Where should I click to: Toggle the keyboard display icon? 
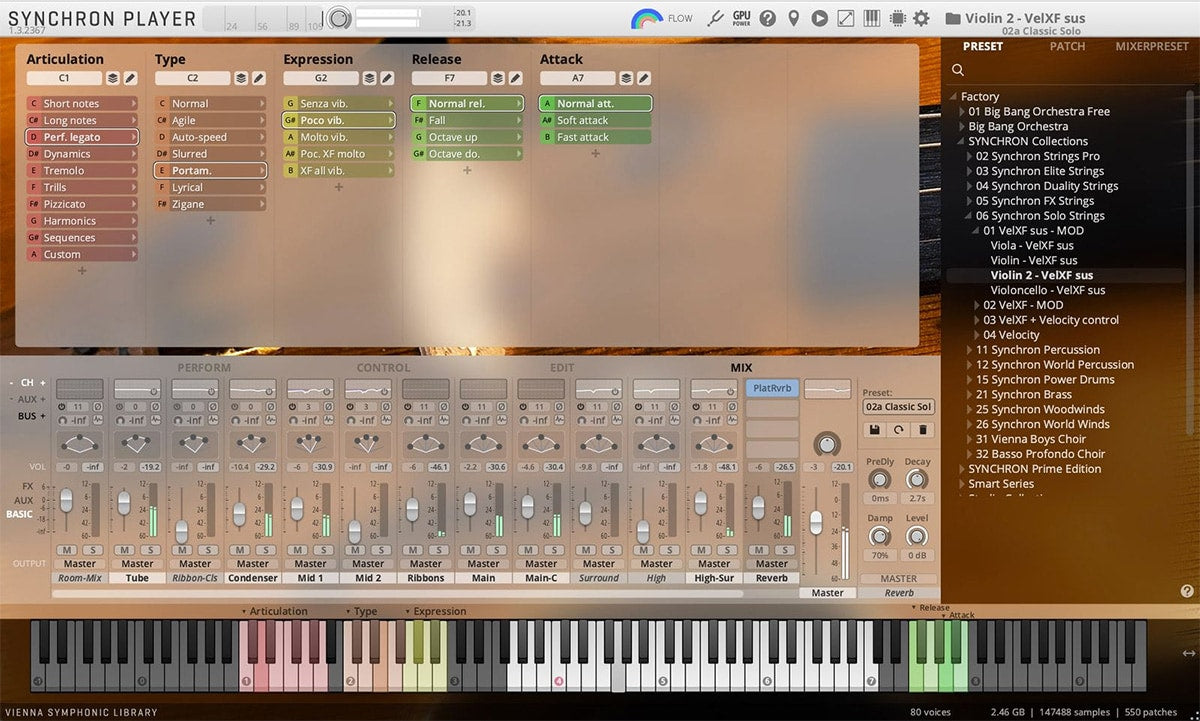(872, 18)
